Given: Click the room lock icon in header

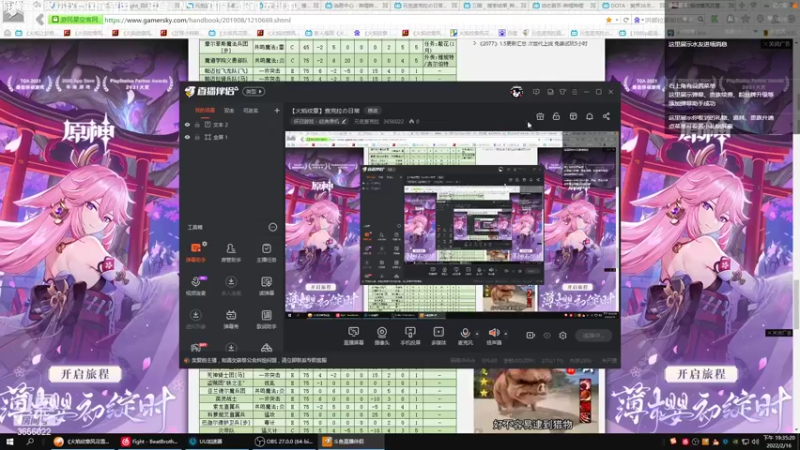Looking at the screenshot, I should 556,116.
